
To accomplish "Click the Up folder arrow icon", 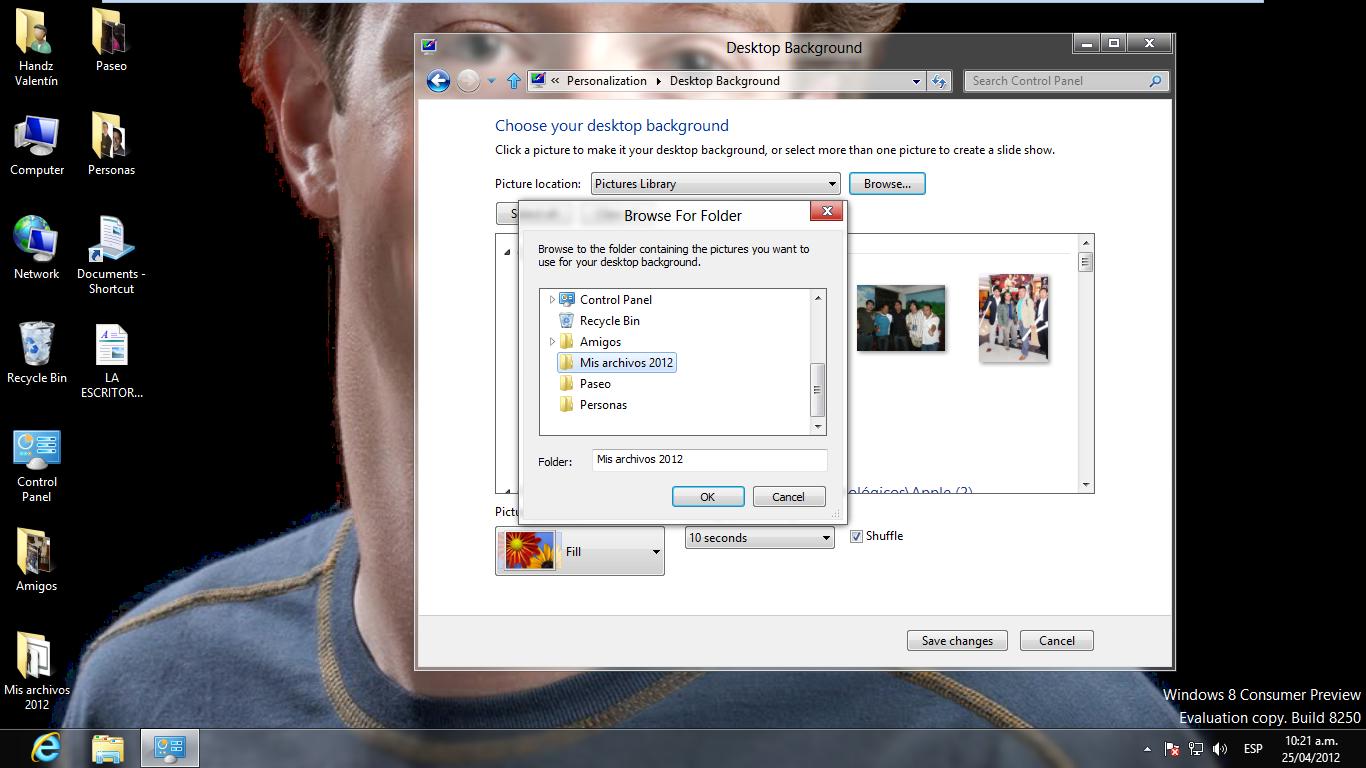I will [514, 81].
